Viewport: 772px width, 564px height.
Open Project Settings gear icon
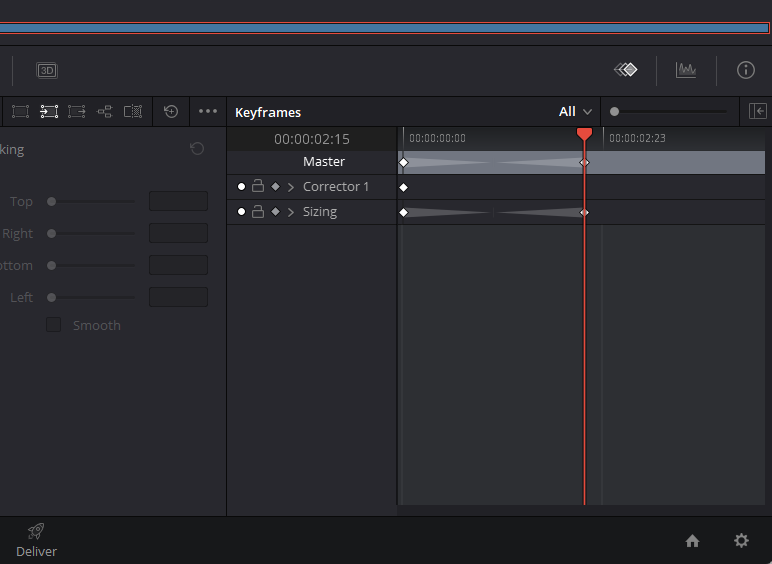(741, 540)
